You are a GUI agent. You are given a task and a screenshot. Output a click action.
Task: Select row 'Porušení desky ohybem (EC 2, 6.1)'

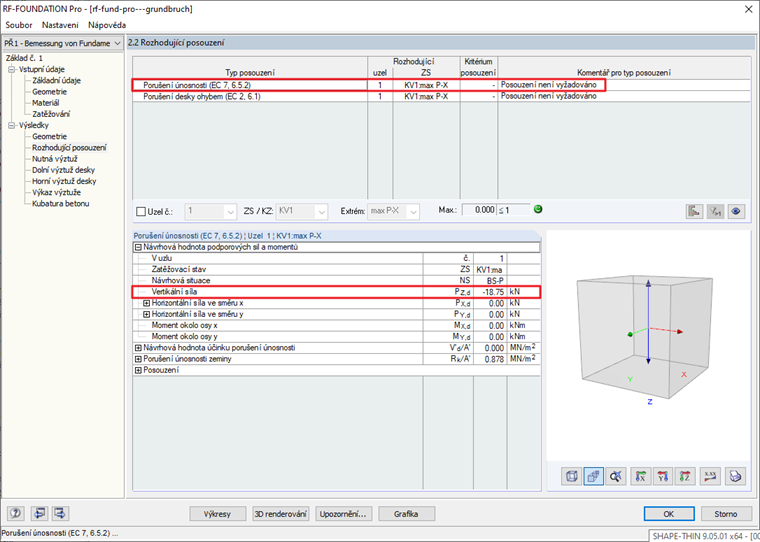tap(441, 96)
